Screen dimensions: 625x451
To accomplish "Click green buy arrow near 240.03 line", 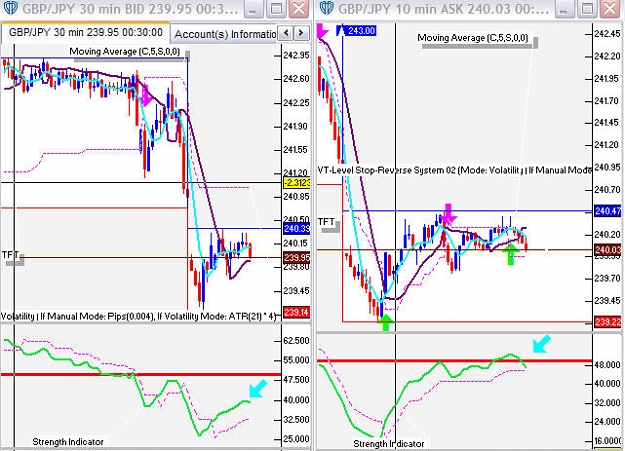I will tap(511, 254).
